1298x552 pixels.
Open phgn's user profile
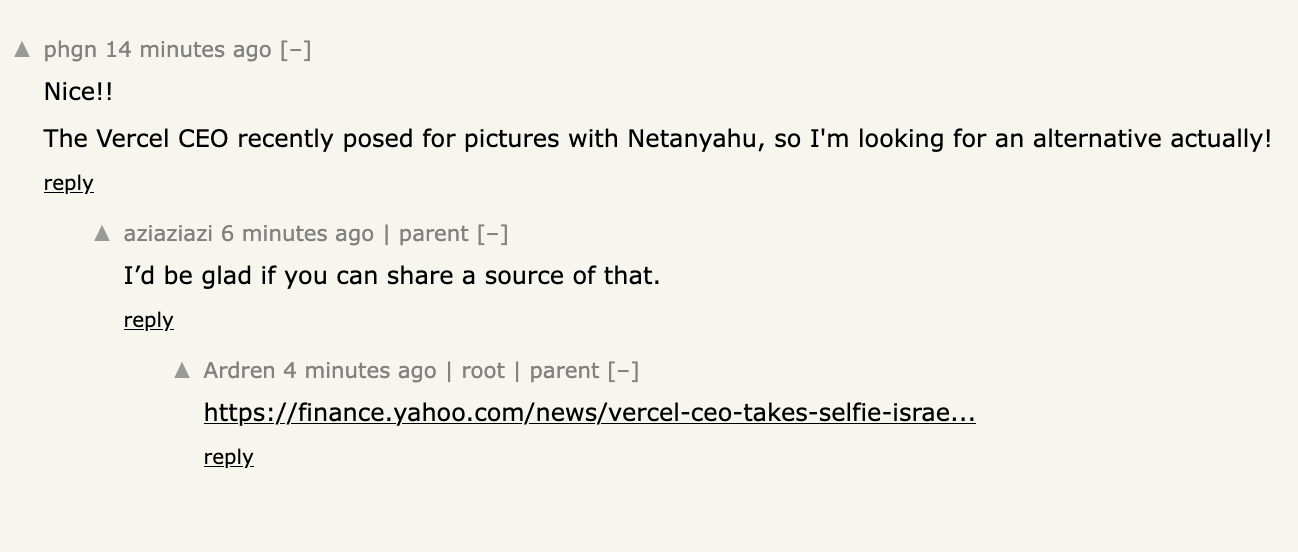(x=71, y=50)
